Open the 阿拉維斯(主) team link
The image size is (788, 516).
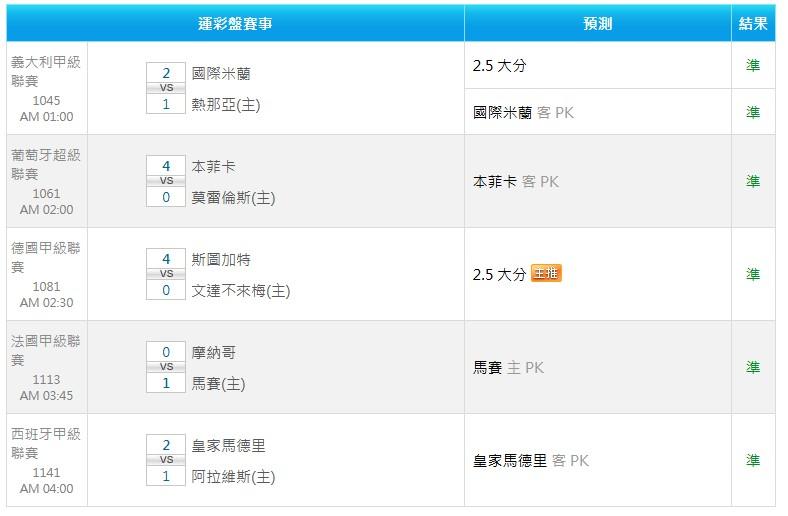(233, 476)
